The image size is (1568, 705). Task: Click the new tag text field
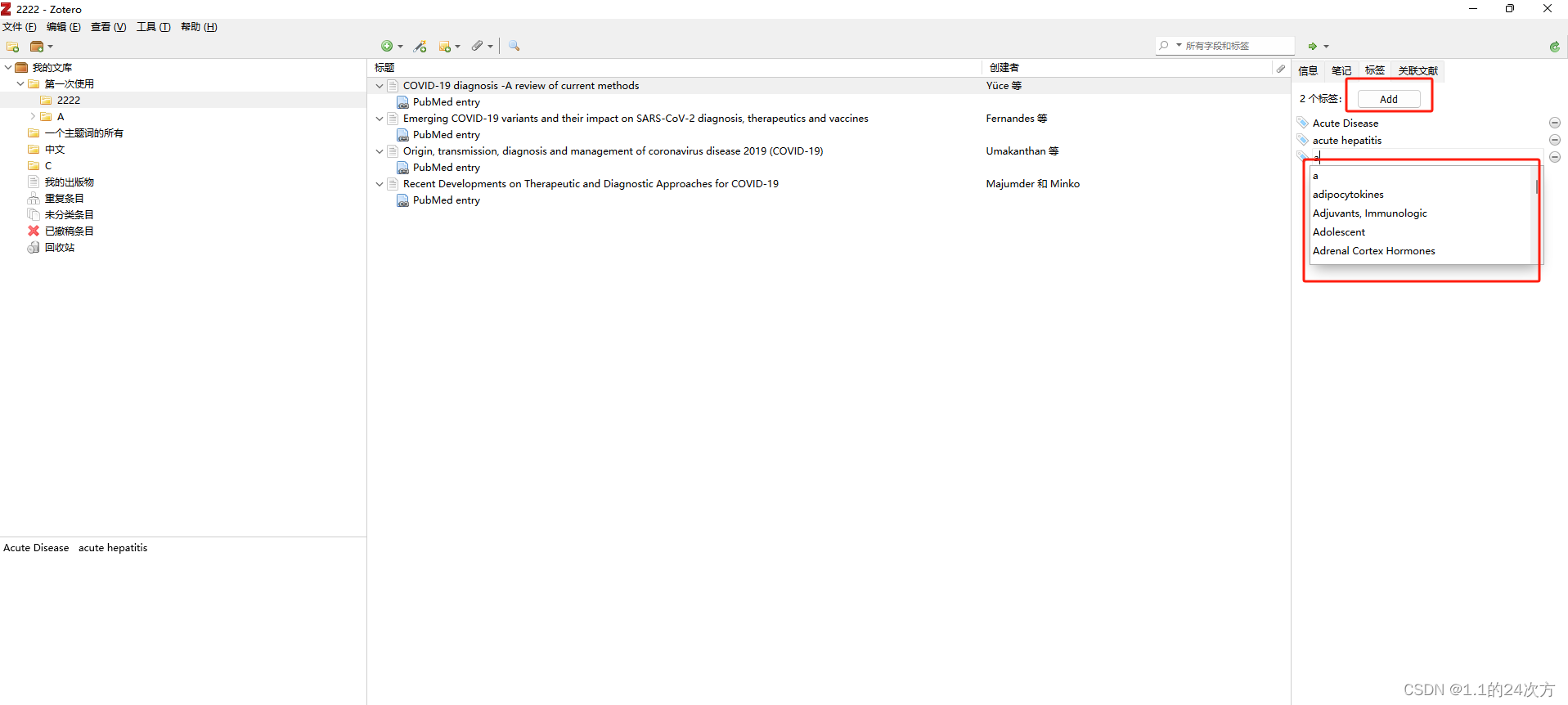point(1426,157)
